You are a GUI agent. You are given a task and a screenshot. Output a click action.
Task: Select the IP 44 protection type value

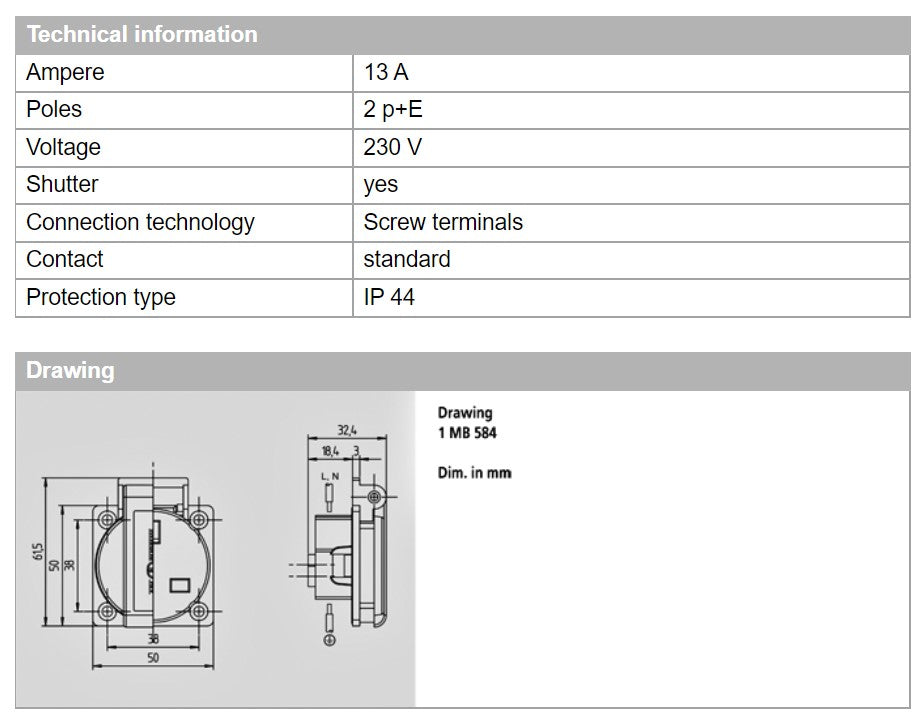(x=385, y=297)
